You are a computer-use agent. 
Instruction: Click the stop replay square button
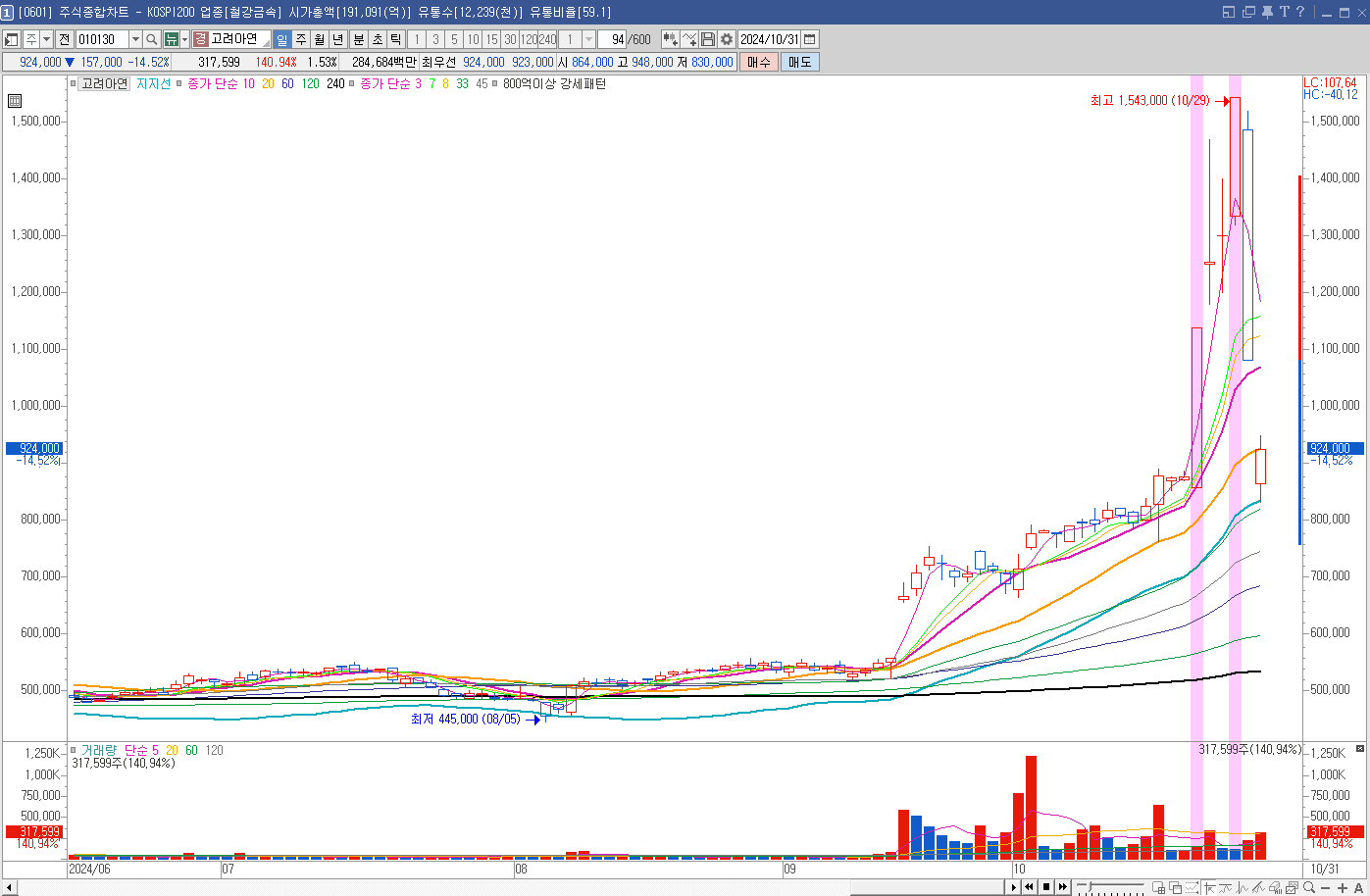(x=1046, y=887)
